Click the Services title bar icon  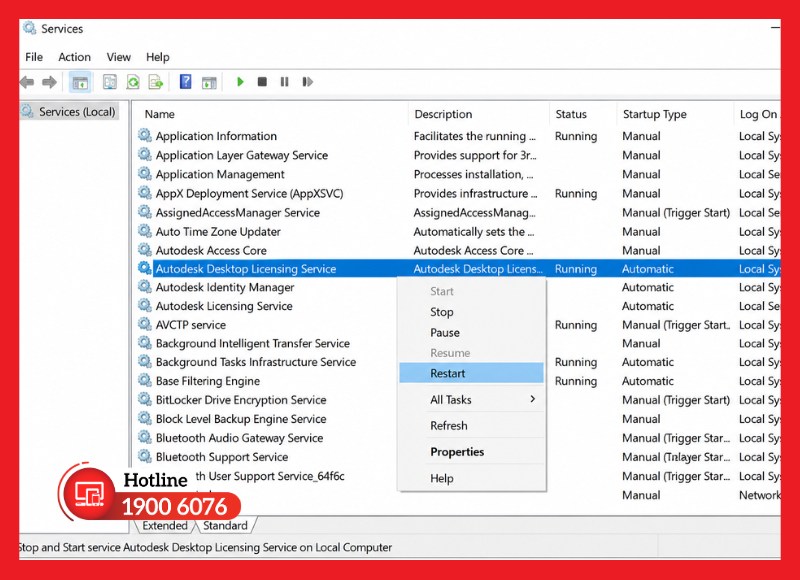[x=30, y=28]
